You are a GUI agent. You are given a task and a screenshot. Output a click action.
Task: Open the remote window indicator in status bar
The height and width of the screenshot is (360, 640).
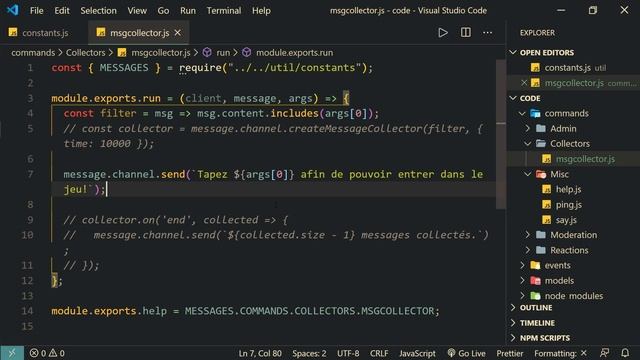[x=12, y=353]
